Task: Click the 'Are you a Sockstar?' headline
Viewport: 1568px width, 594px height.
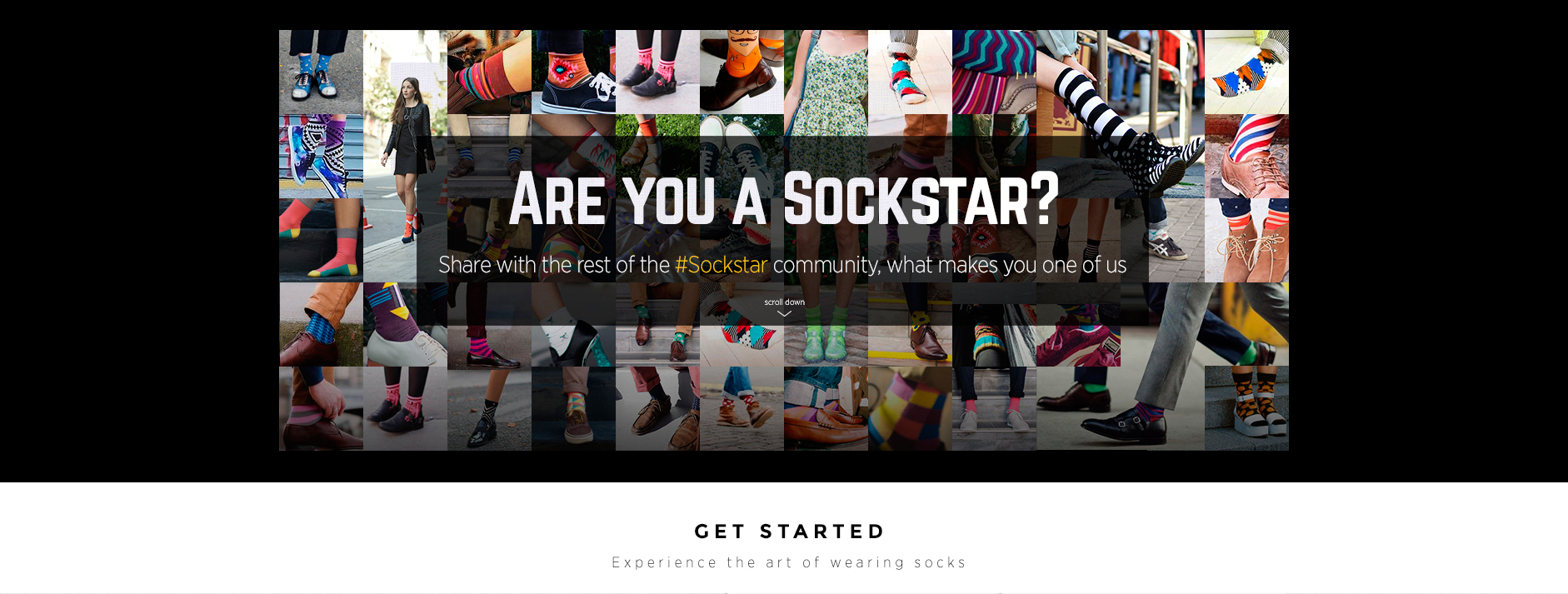Action: point(784,199)
